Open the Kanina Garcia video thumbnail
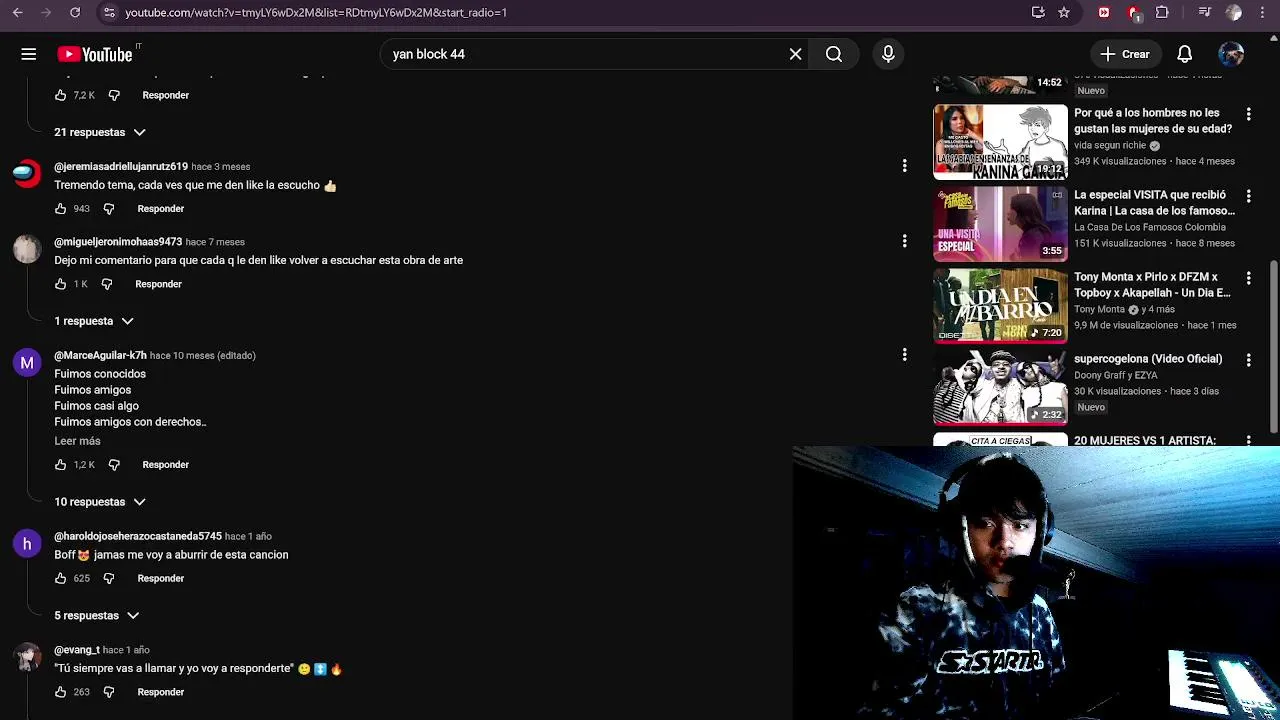This screenshot has width=1280, height=720. click(x=1000, y=142)
